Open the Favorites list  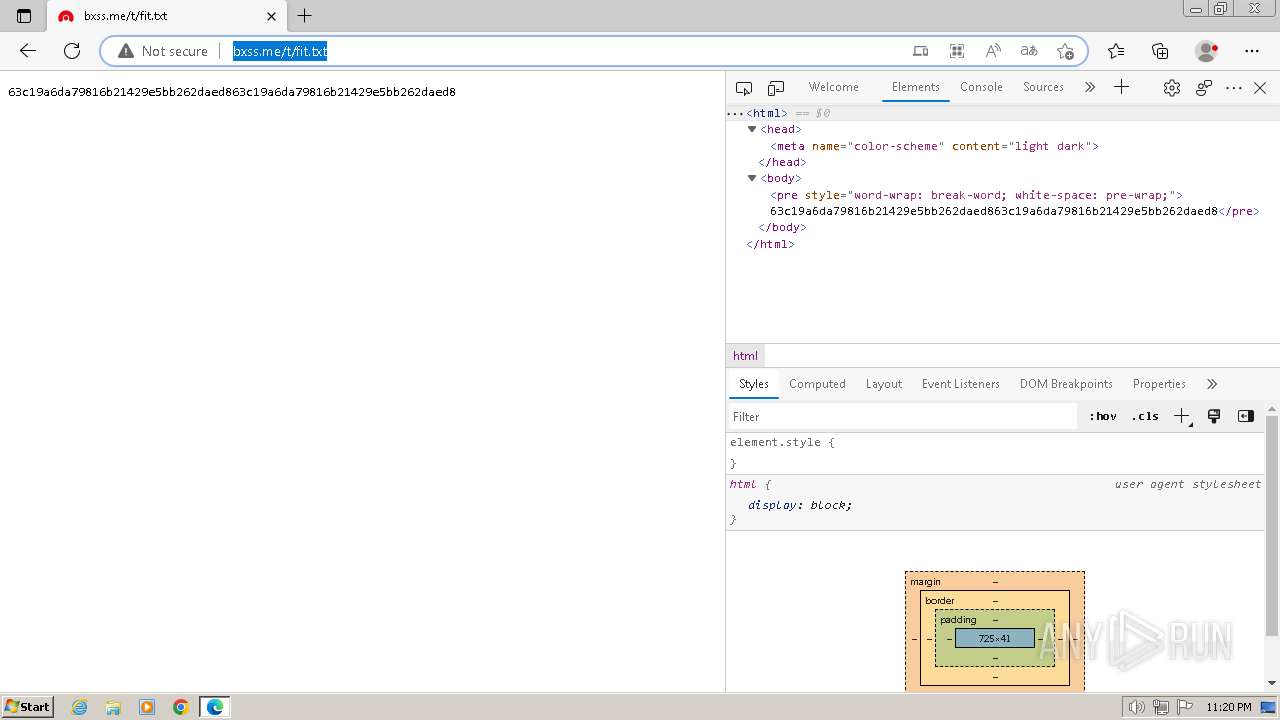[1116, 51]
